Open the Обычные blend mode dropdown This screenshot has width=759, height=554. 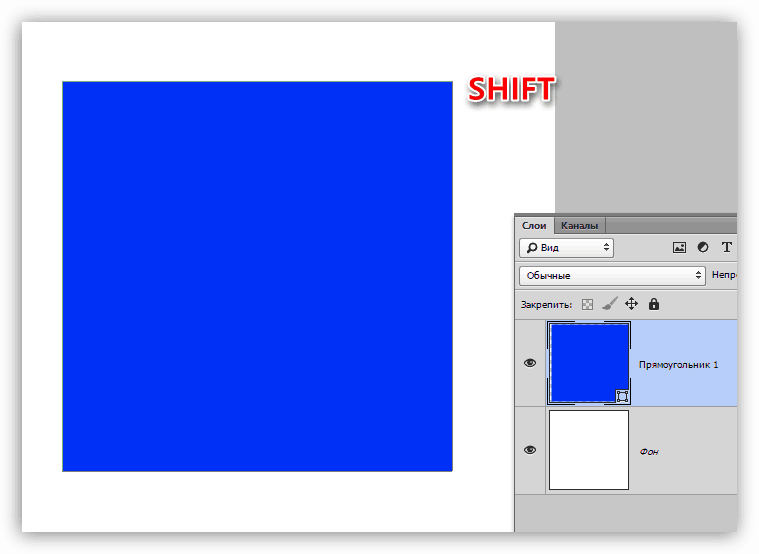[x=612, y=276]
